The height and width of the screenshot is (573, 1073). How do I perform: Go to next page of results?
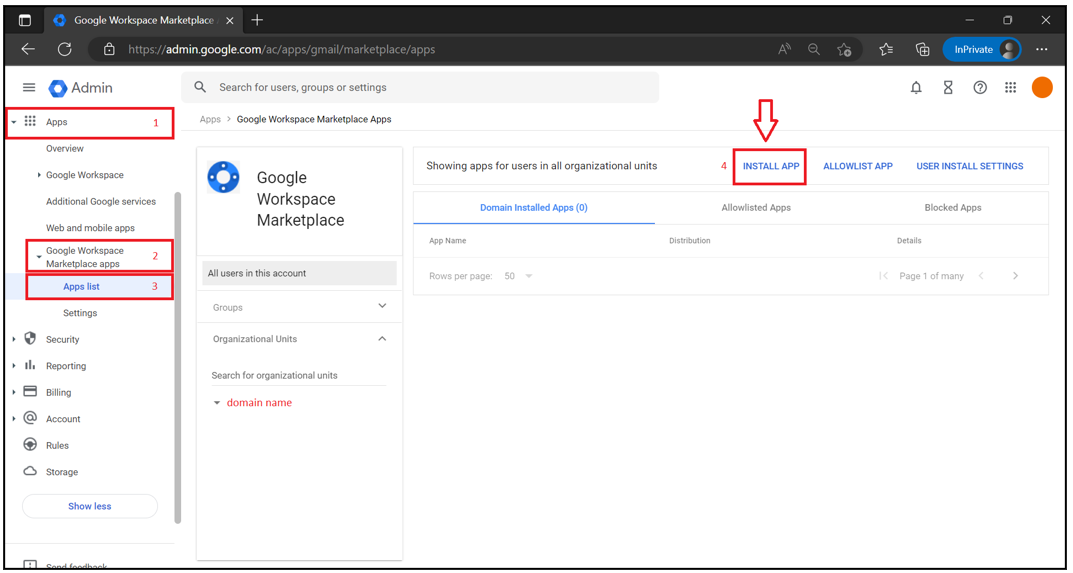tap(1016, 276)
